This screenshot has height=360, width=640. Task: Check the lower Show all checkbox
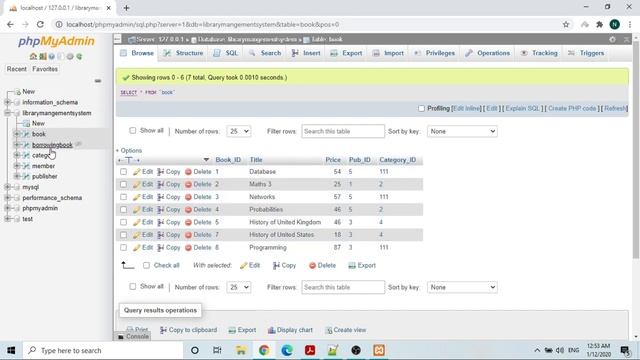[133, 287]
